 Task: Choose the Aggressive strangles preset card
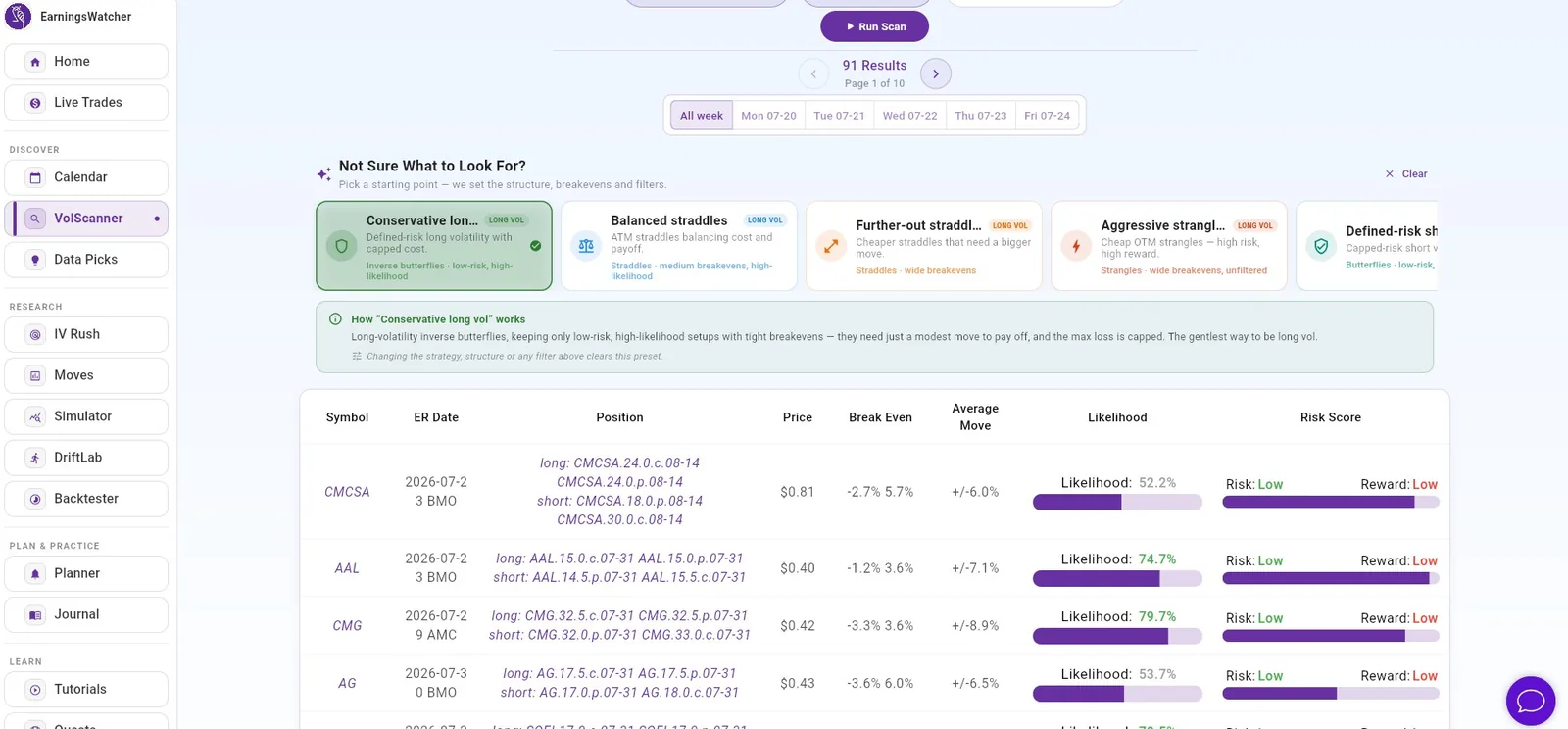[x=1169, y=246]
